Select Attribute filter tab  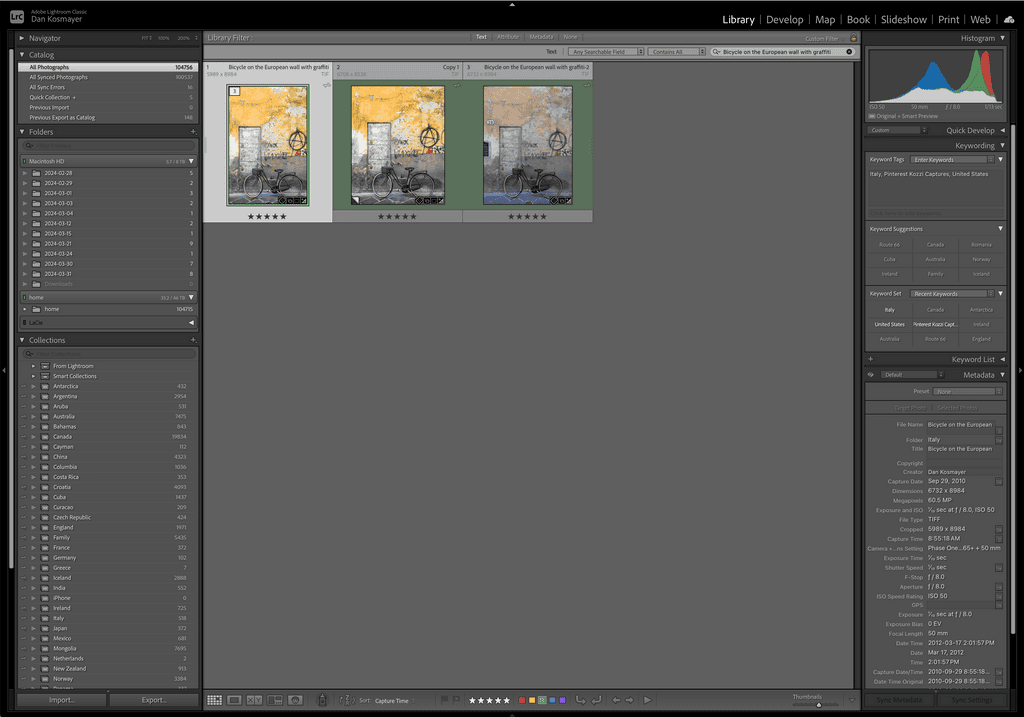click(507, 37)
